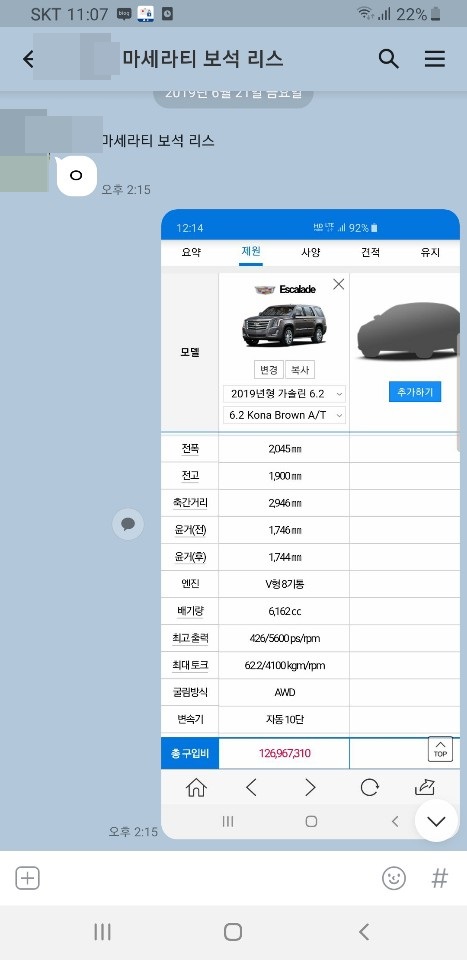The height and width of the screenshot is (960, 467).
Task: Tap the 변경 button
Action: [269, 370]
